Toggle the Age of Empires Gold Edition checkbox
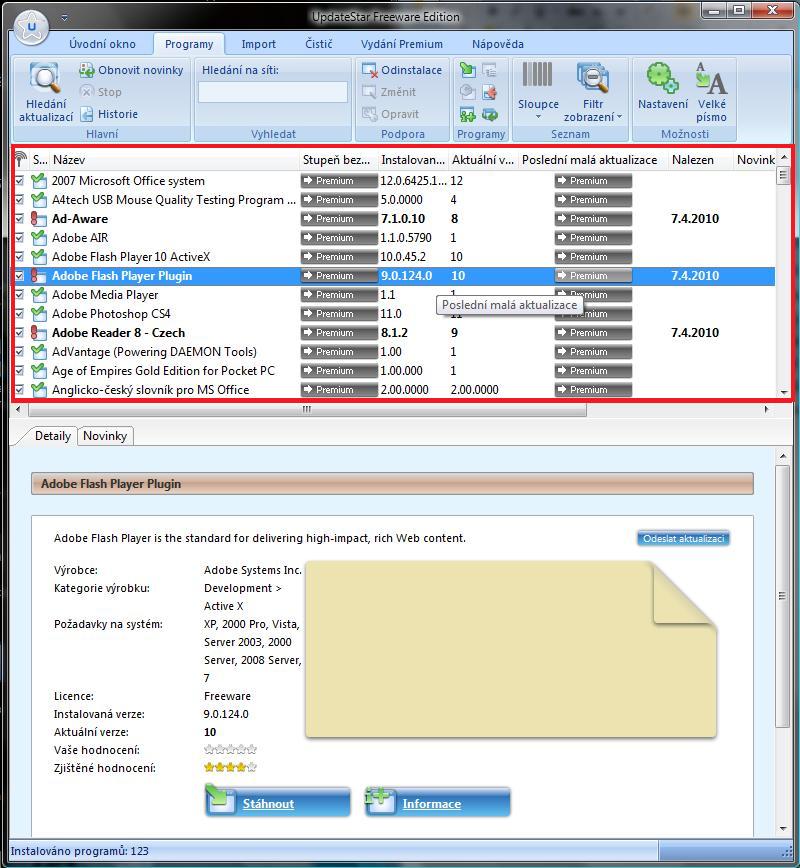 coord(19,370)
